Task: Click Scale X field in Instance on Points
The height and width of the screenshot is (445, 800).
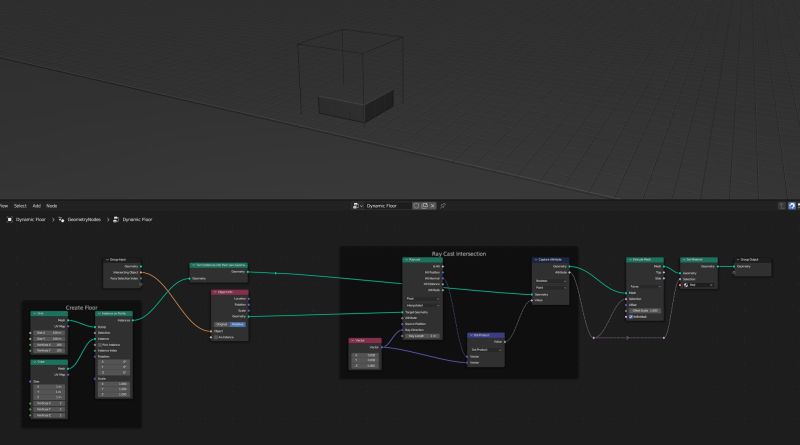Action: [114, 384]
